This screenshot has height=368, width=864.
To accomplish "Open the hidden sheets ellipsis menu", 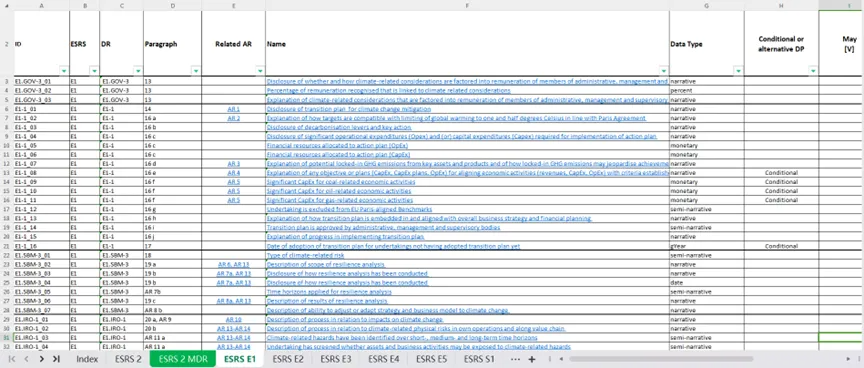I will point(515,359).
